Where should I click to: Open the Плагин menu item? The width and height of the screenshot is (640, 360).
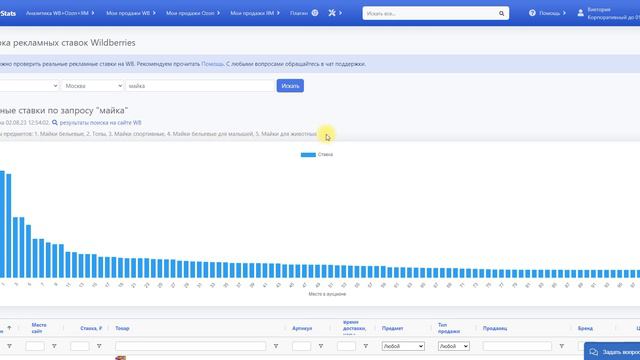(304, 13)
